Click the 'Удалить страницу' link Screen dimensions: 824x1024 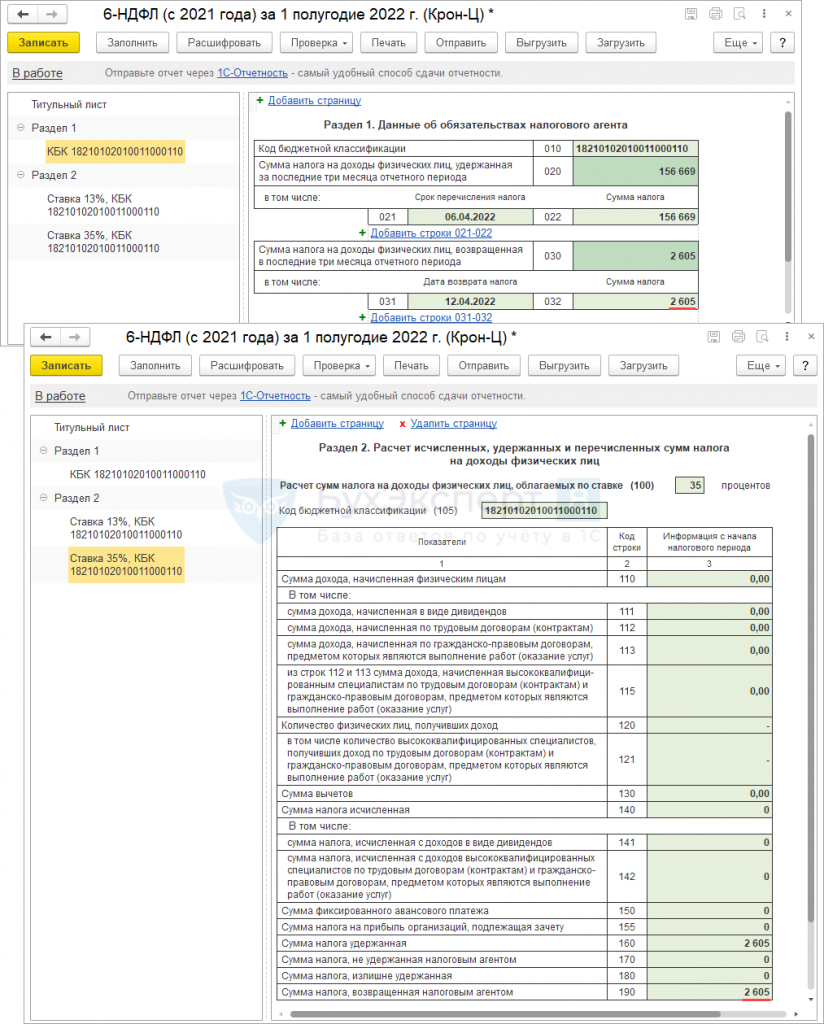(x=454, y=423)
